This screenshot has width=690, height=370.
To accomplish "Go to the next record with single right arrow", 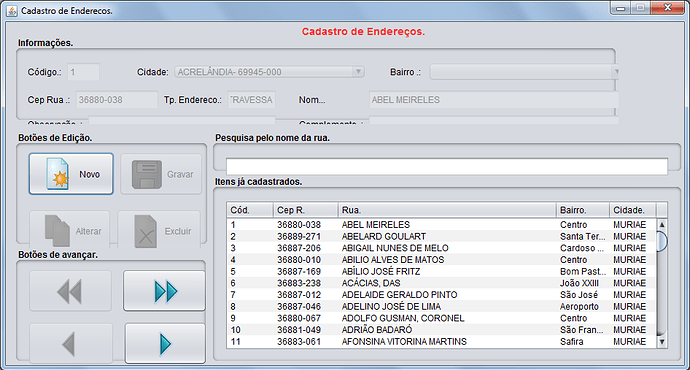I will click(x=165, y=344).
